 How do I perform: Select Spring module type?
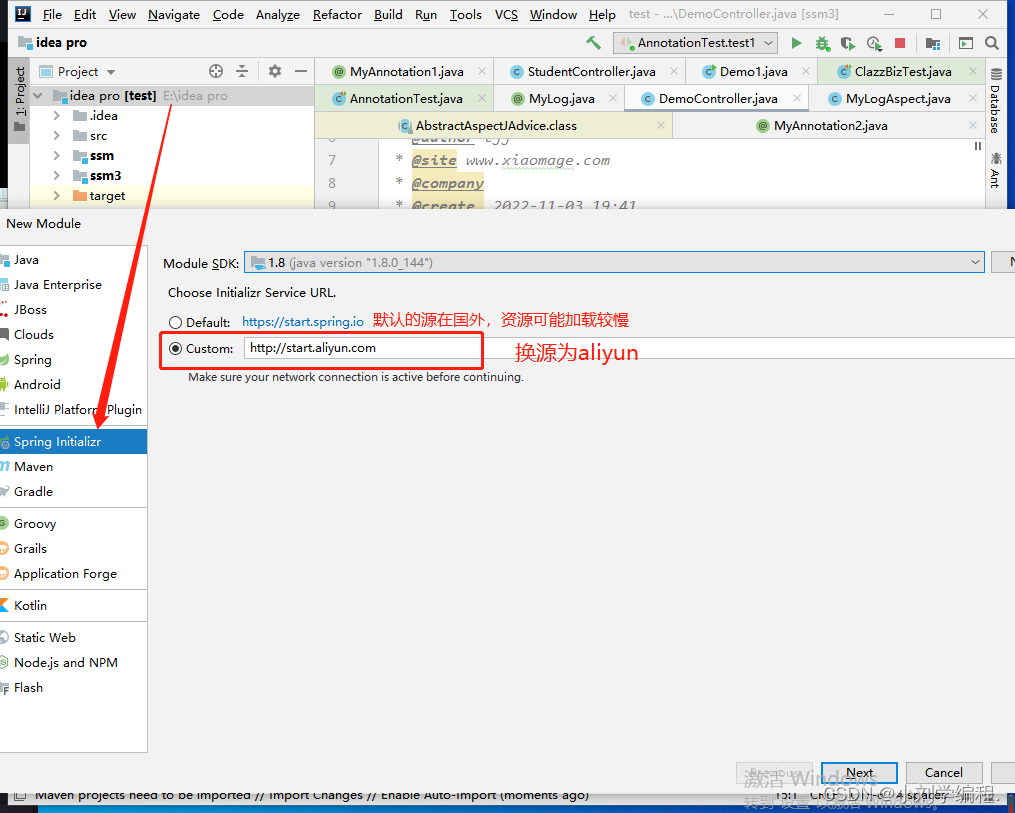click(x=73, y=360)
